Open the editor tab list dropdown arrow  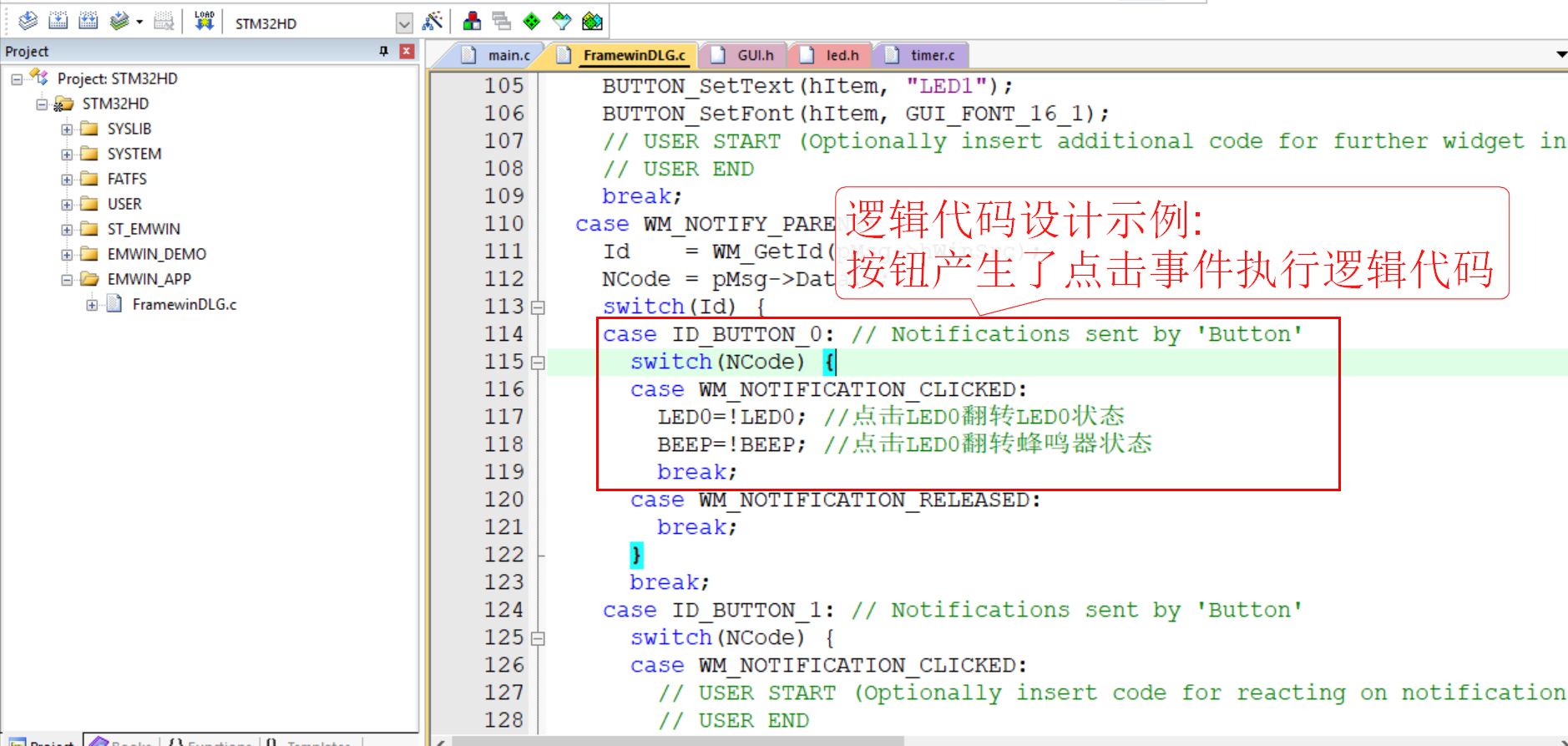(1560, 54)
